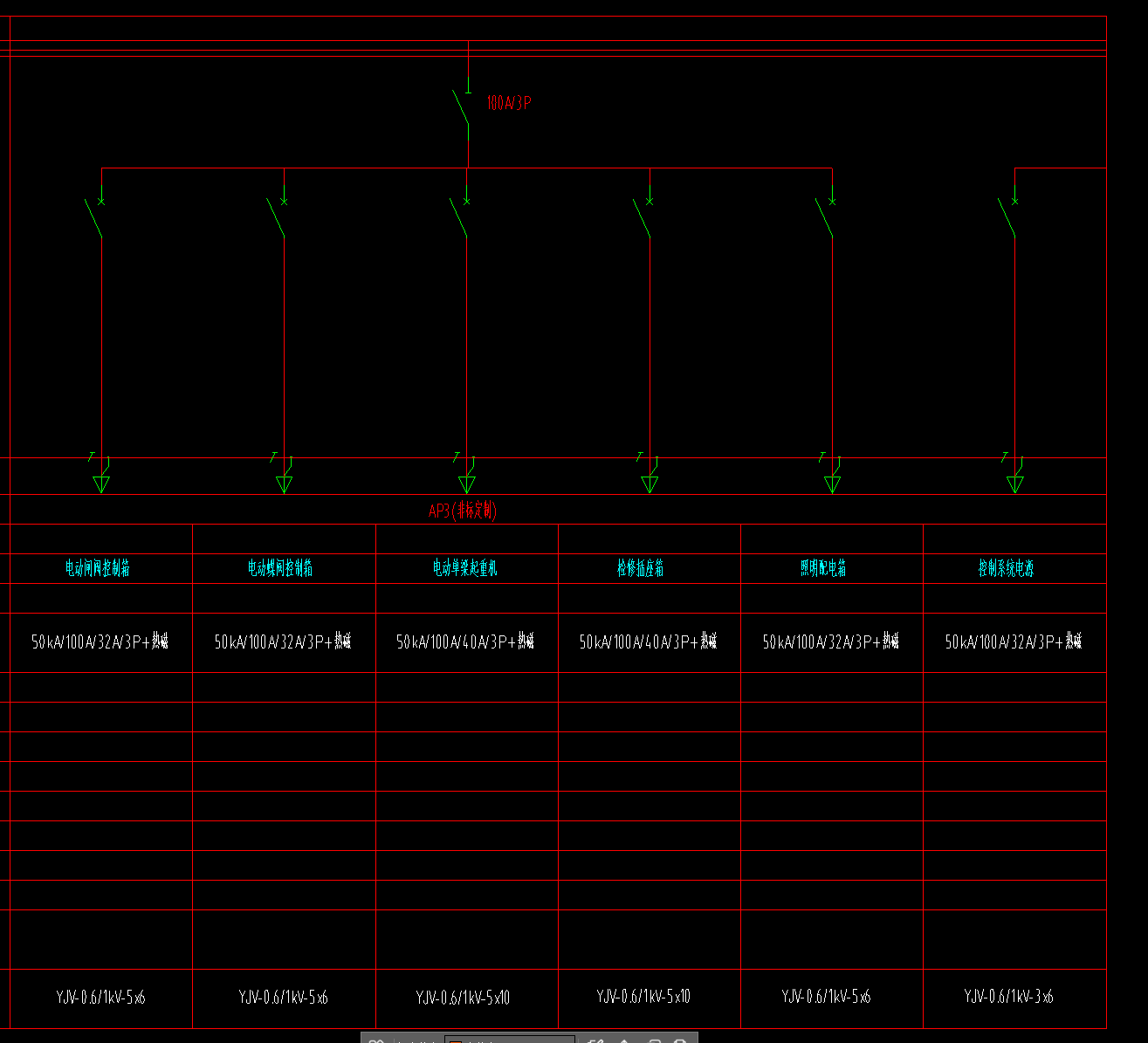Select the 照明配电箱 circuit name
Viewport: 1148px width, 1043px height.
click(823, 568)
